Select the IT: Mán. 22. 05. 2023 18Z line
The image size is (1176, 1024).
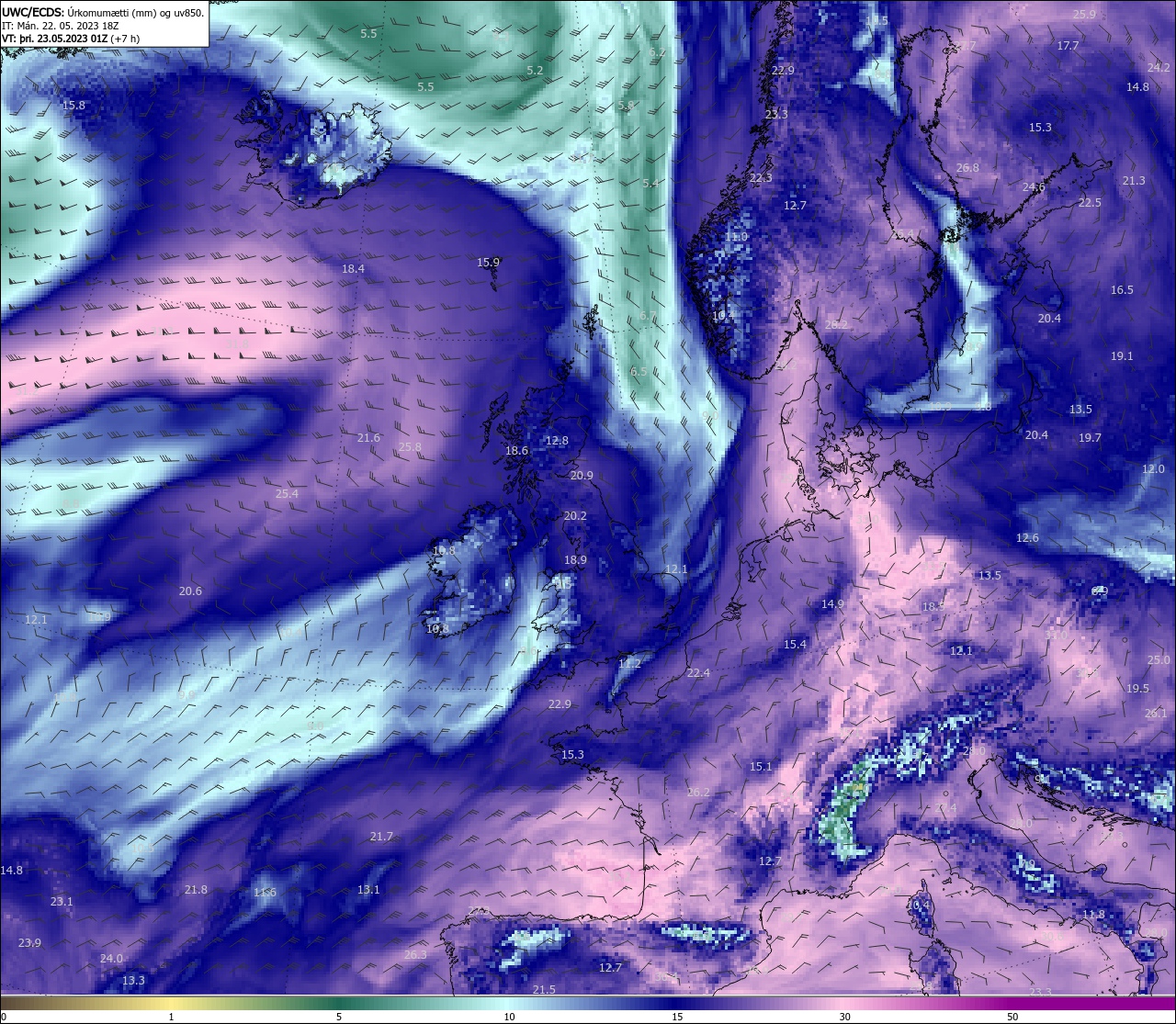click(61, 26)
